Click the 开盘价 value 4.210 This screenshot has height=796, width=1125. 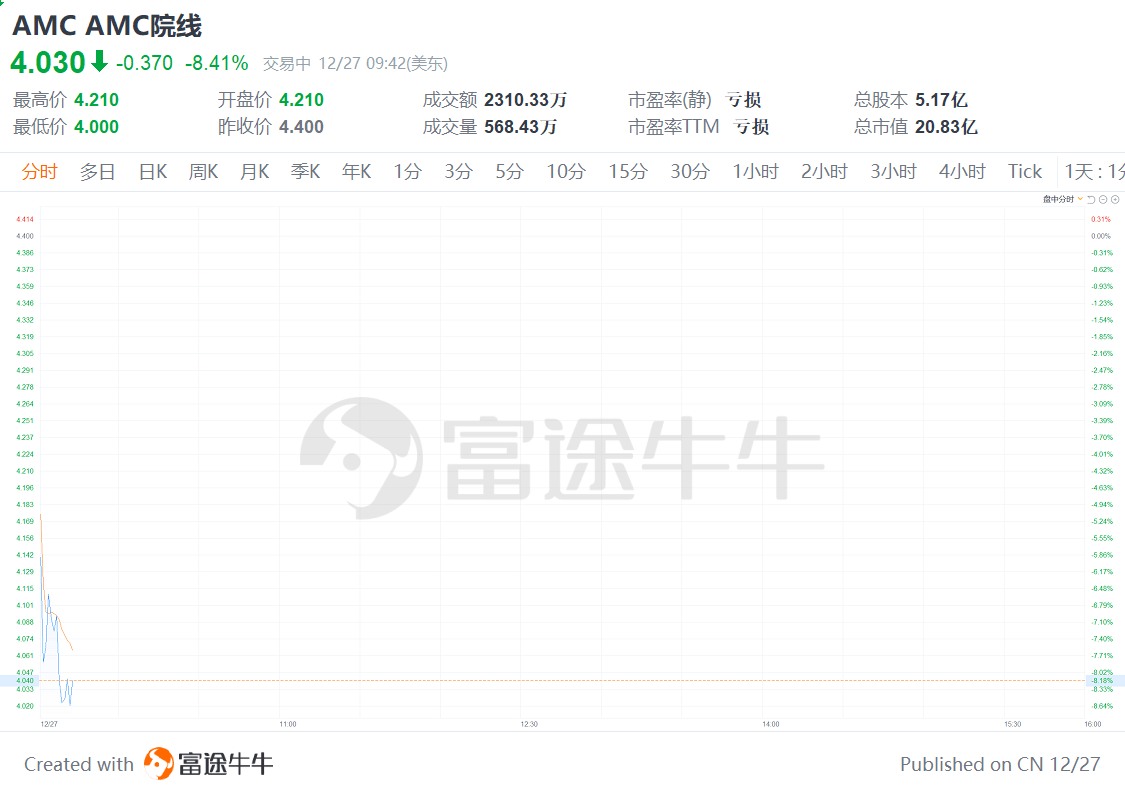pyautogui.click(x=301, y=100)
